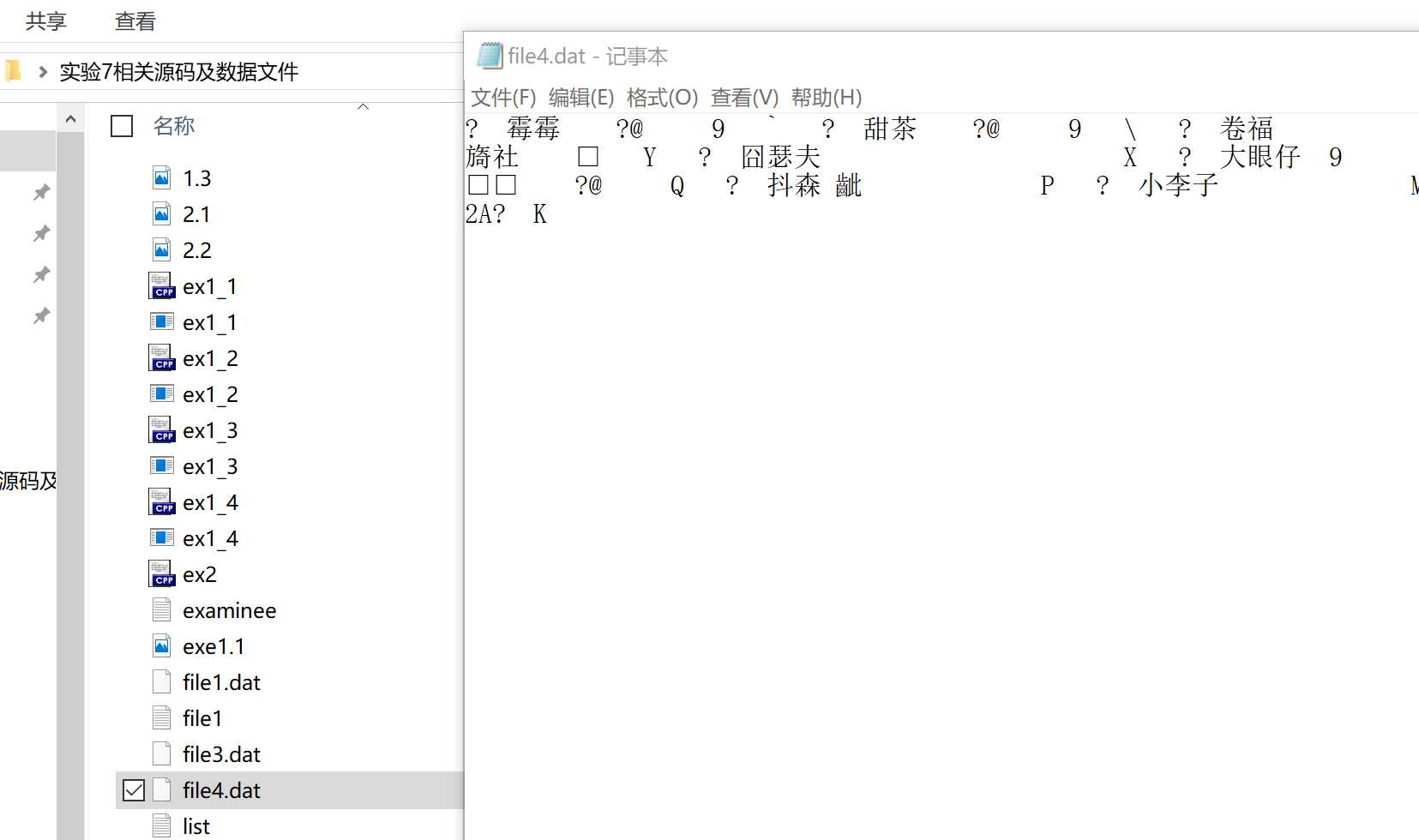Select the file name list
This screenshot has width=1419, height=840.
(x=196, y=826)
